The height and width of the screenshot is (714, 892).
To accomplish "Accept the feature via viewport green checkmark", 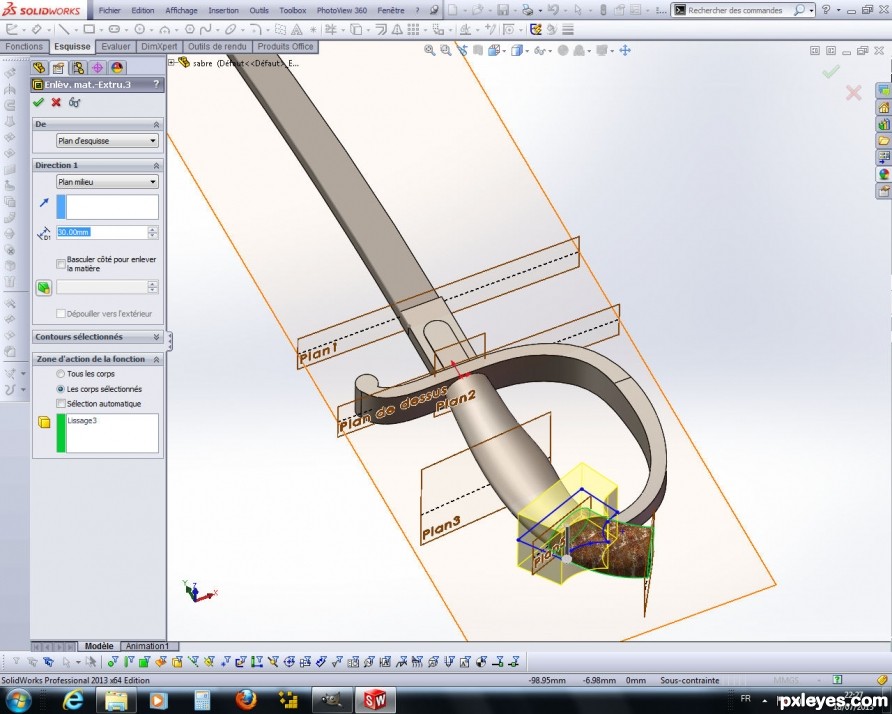I will [x=831, y=72].
